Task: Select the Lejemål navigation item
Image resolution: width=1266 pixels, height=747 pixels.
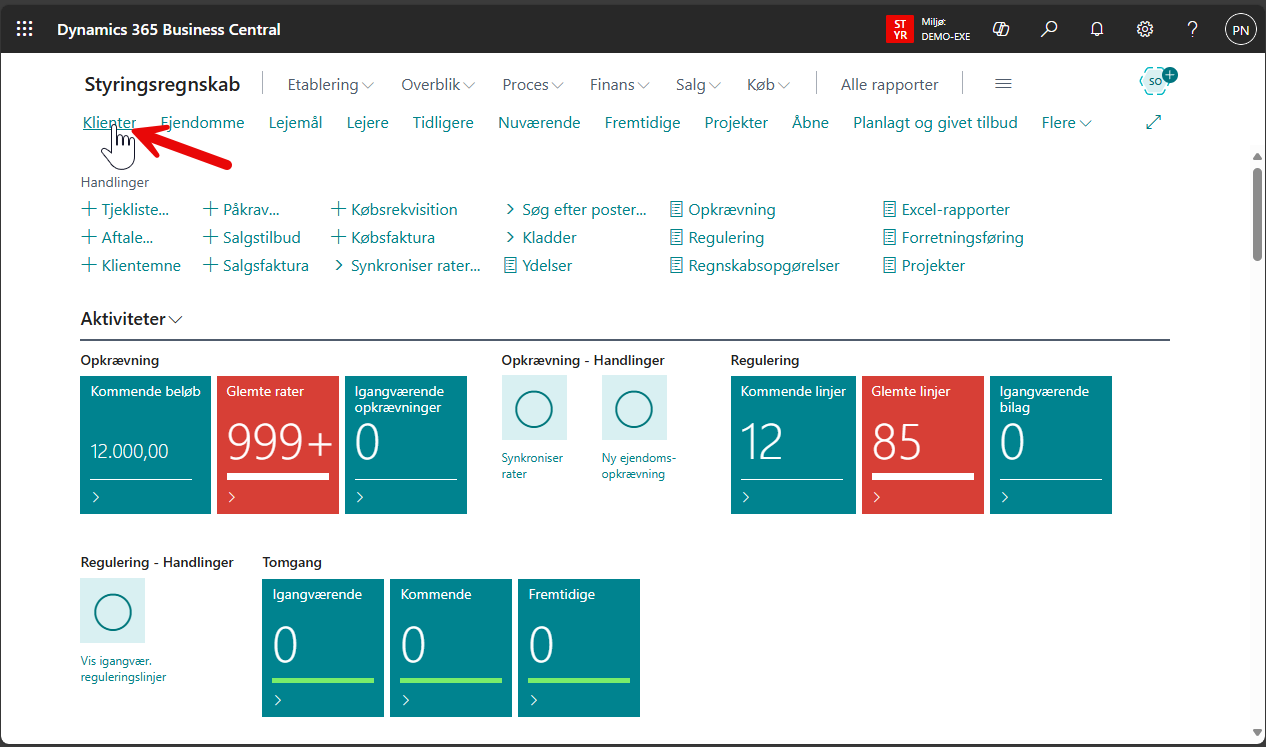Action: [295, 123]
